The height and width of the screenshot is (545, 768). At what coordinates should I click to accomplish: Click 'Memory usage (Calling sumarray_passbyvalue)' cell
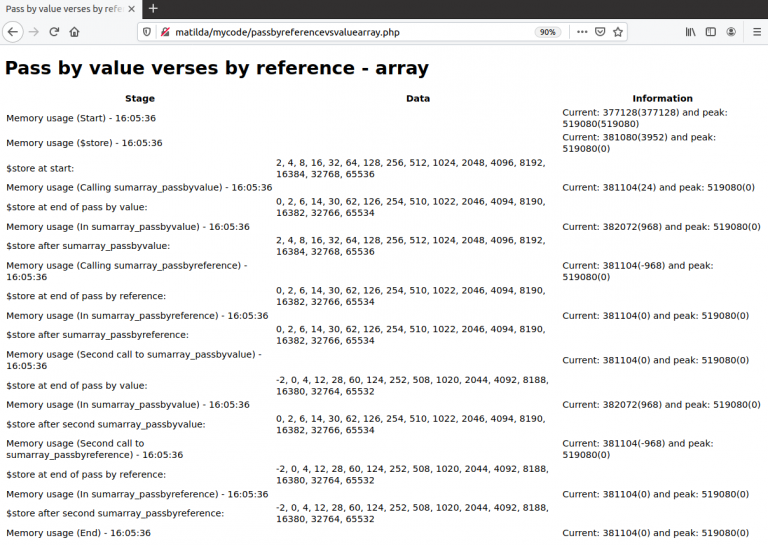pos(139,188)
